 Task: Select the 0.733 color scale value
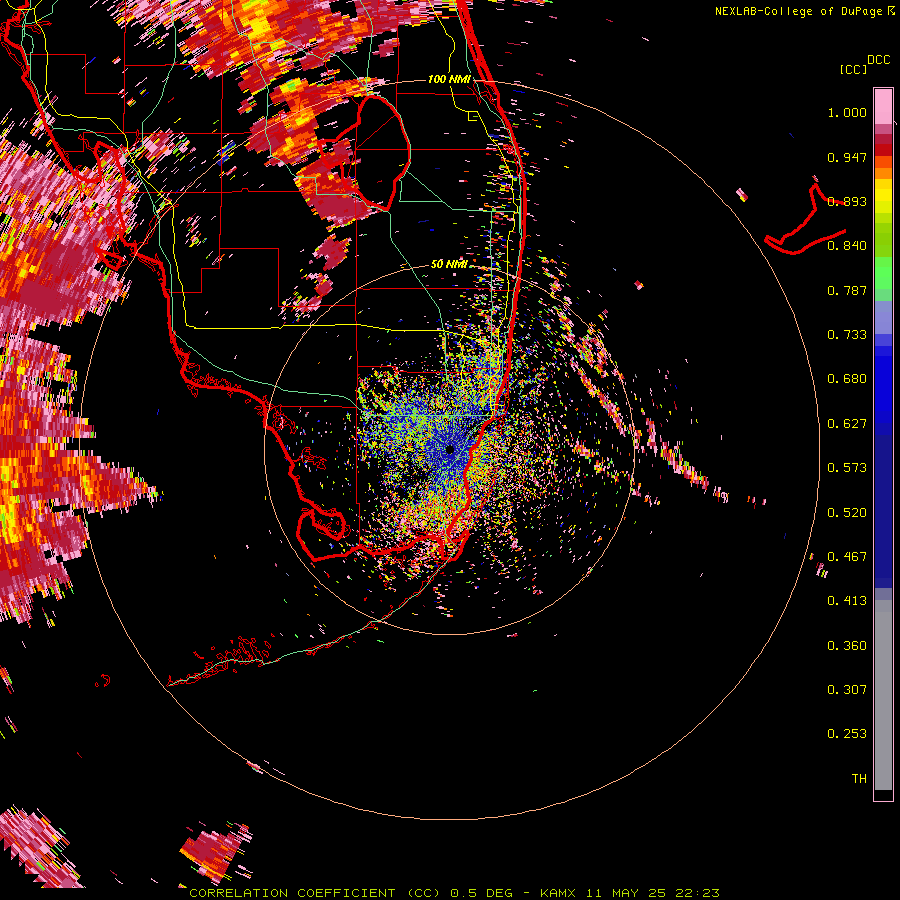point(847,335)
